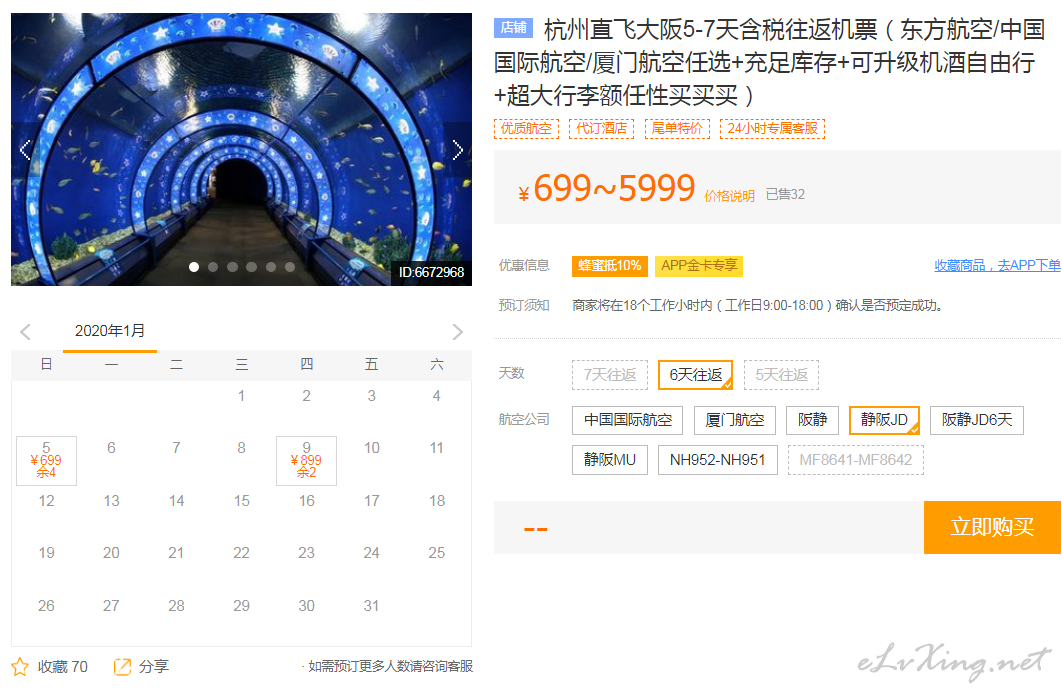Select airline 厦门航空

735,420
